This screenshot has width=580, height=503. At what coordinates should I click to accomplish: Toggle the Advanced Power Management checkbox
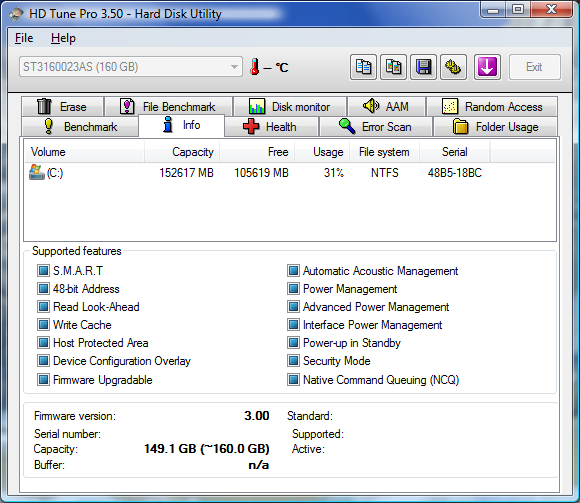click(293, 307)
